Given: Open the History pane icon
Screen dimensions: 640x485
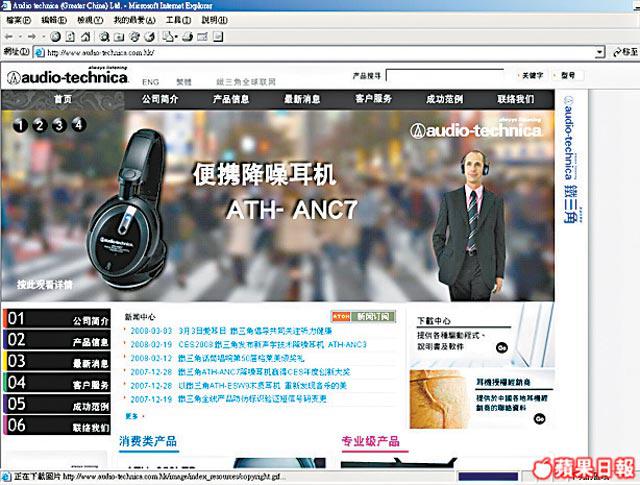Looking at the screenshot, I should coord(149,37).
